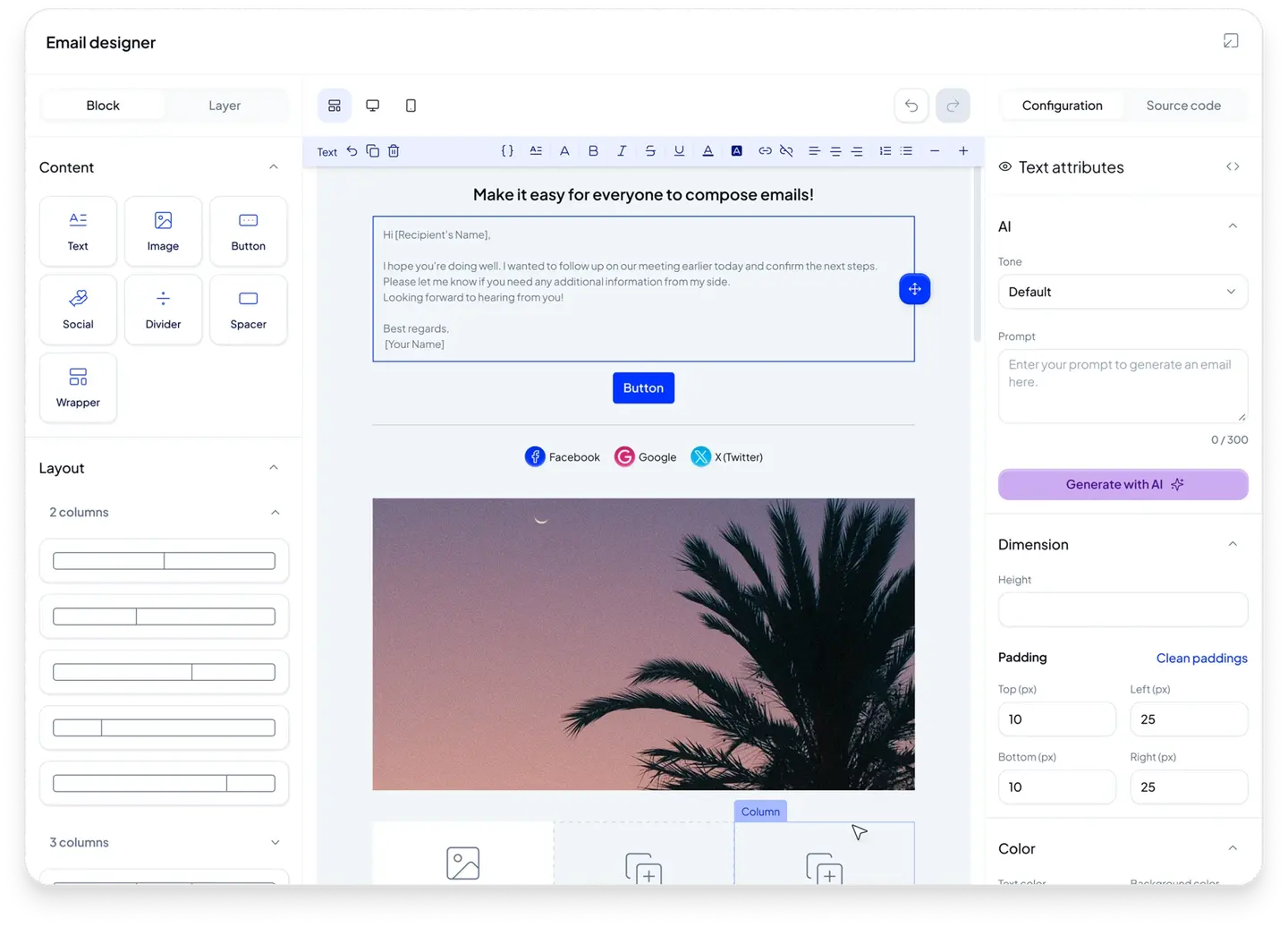Switch to desktop preview

(x=373, y=106)
